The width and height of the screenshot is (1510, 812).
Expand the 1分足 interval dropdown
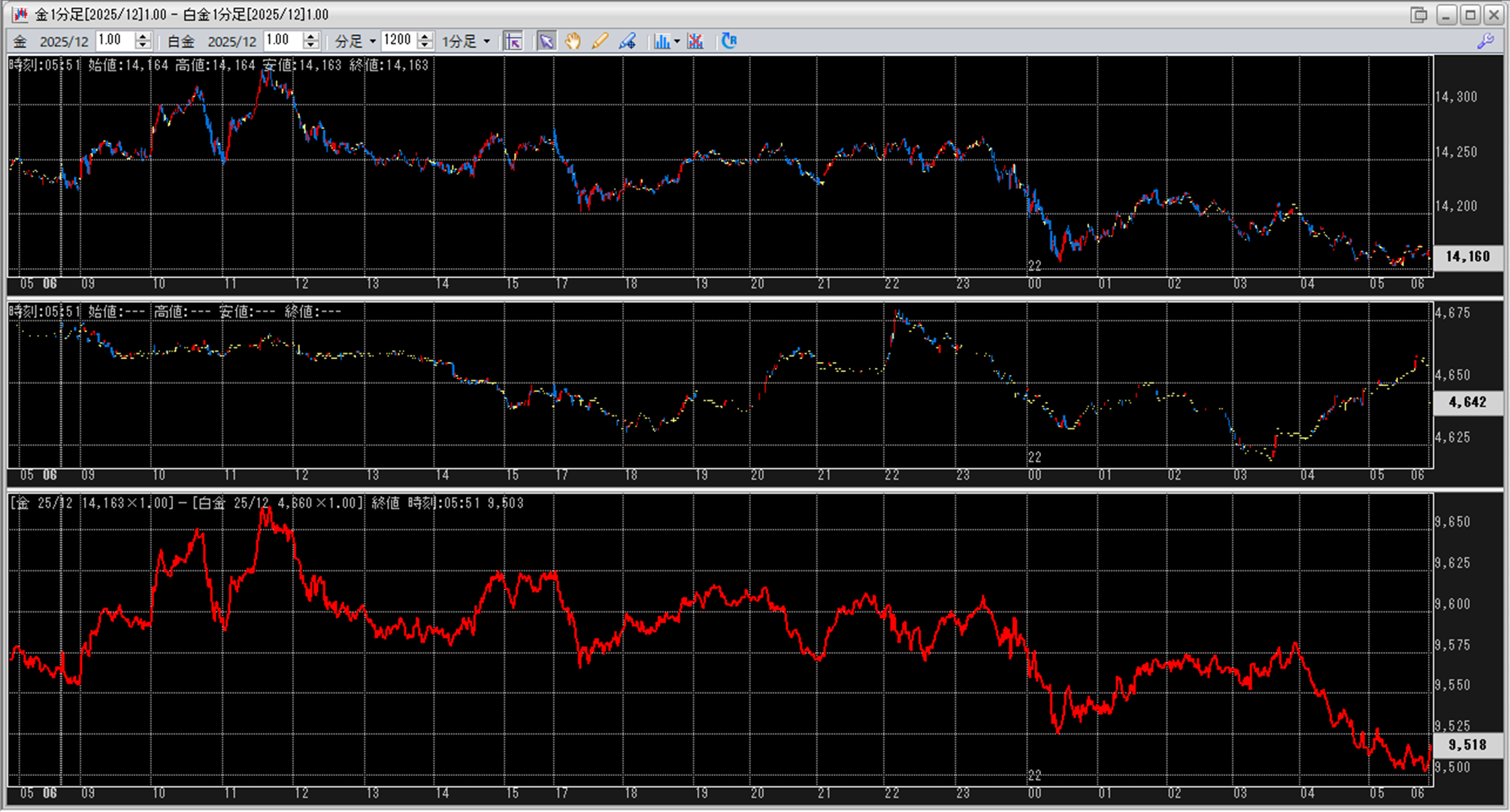pyautogui.click(x=487, y=41)
